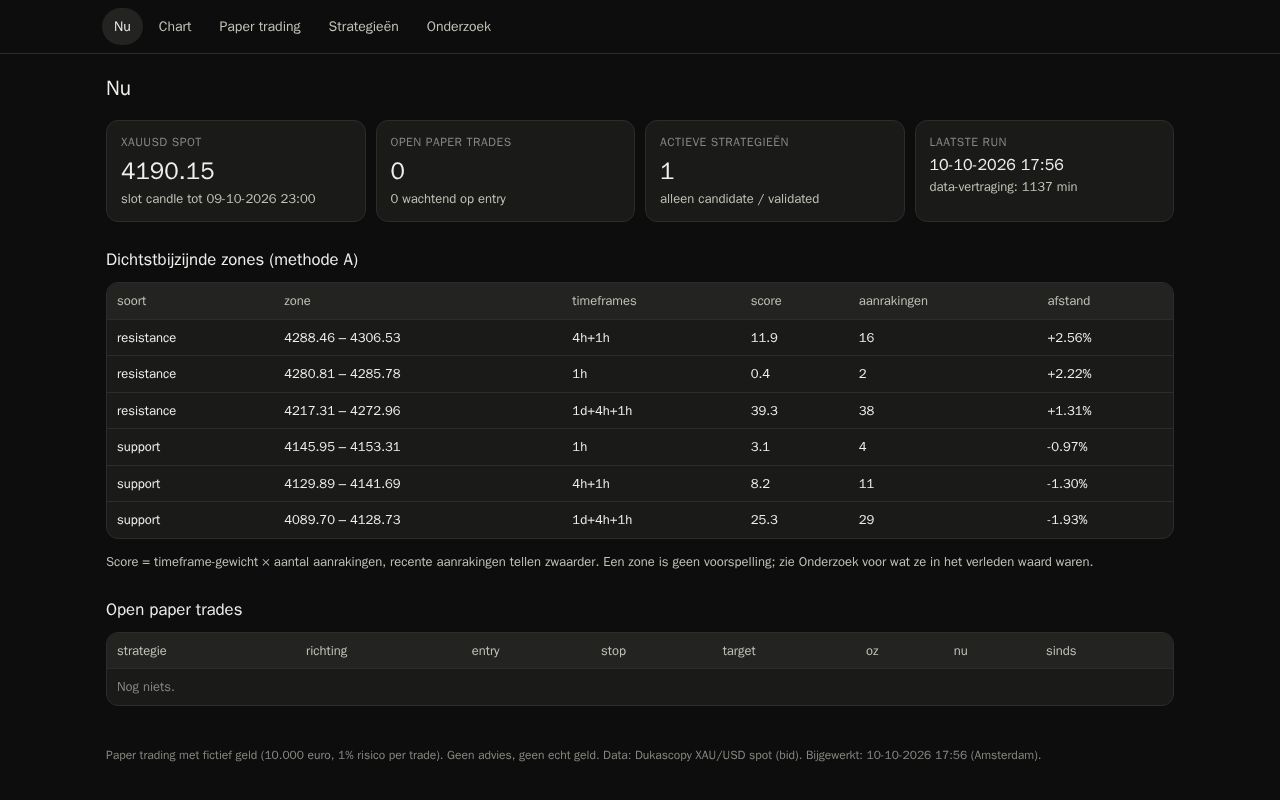Click the entry column header
This screenshot has height=800, width=1280.
[x=486, y=651]
